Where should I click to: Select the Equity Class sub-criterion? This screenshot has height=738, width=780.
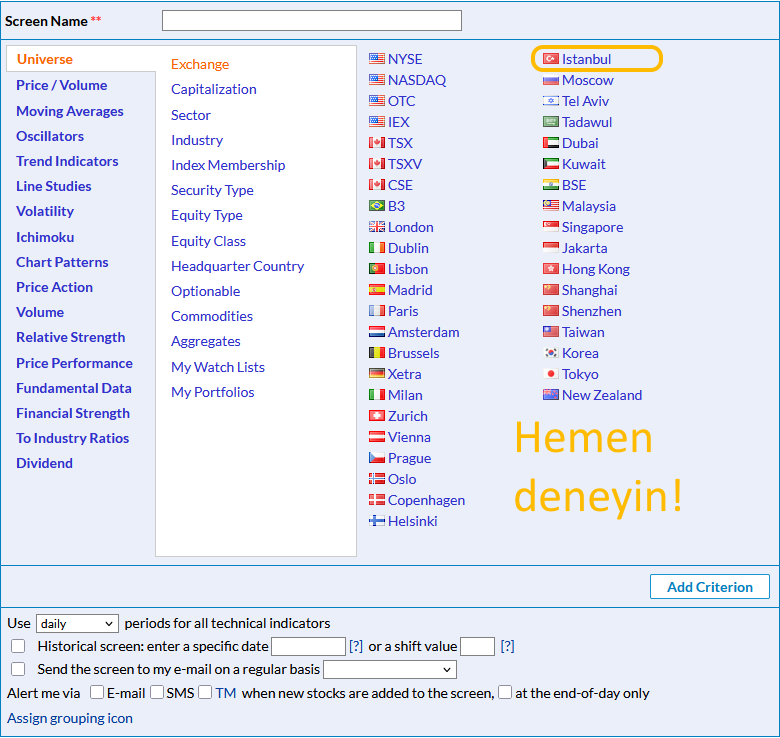pyautogui.click(x=208, y=241)
